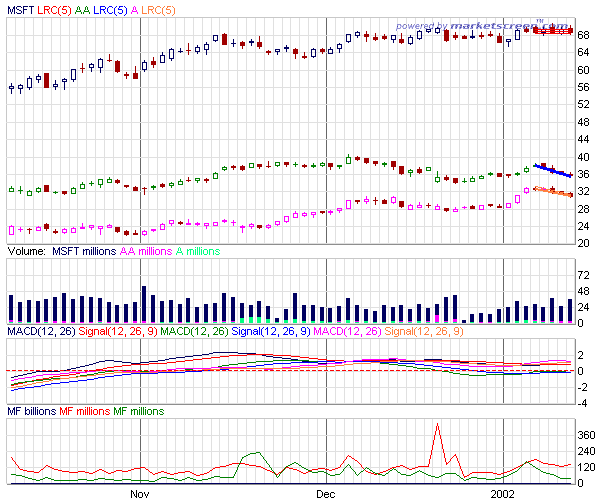The image size is (600, 500).
Task: Click the tallest red money flow spike peak
Action: tap(437, 424)
